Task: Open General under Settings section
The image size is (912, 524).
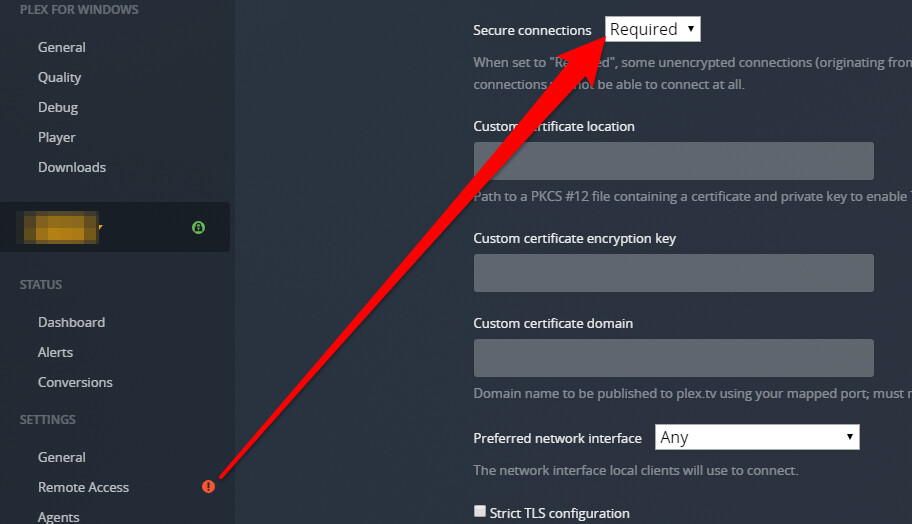Action: coord(62,457)
